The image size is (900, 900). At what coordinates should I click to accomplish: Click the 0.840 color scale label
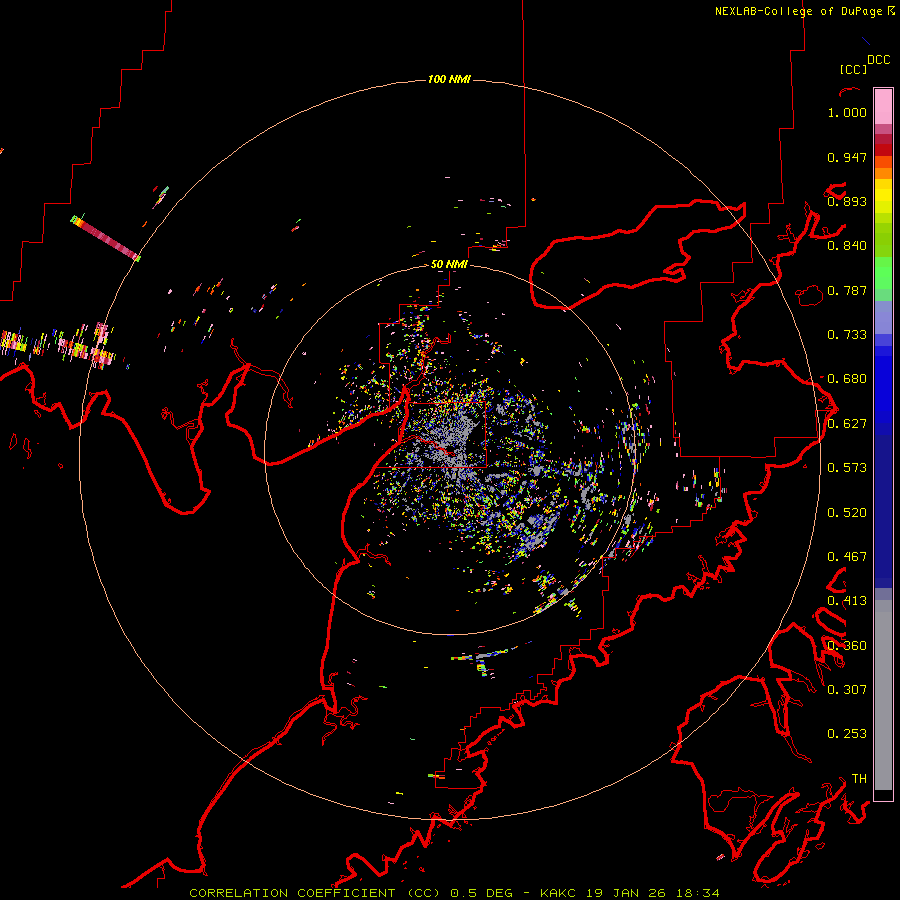[x=847, y=246]
